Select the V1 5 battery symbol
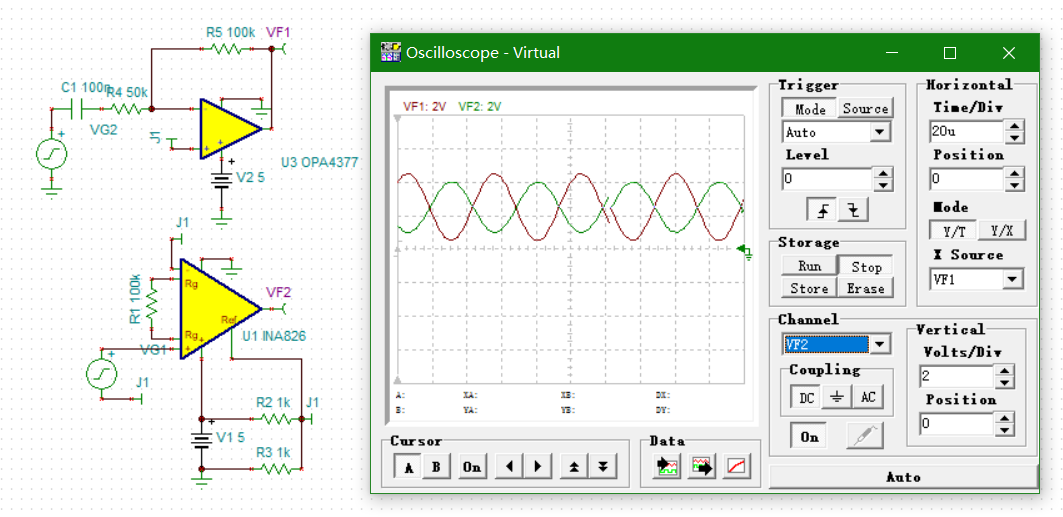 (x=201, y=440)
